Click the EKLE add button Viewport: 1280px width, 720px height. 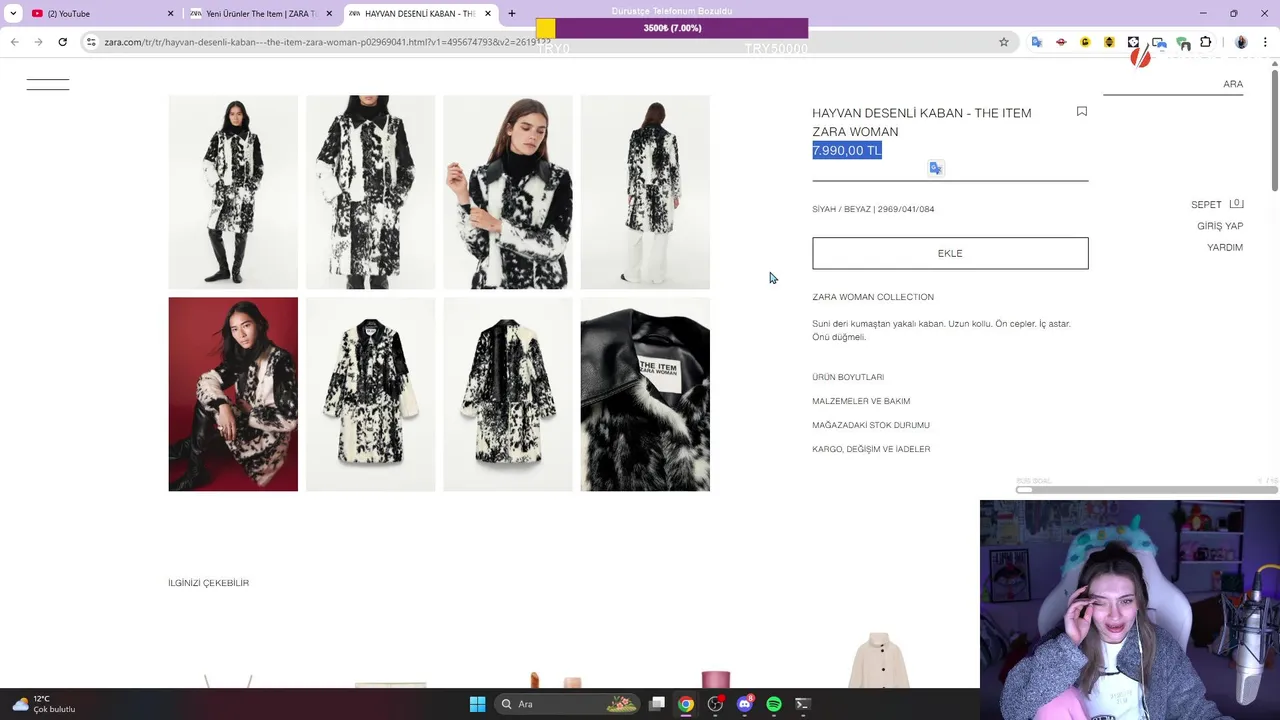pos(950,253)
